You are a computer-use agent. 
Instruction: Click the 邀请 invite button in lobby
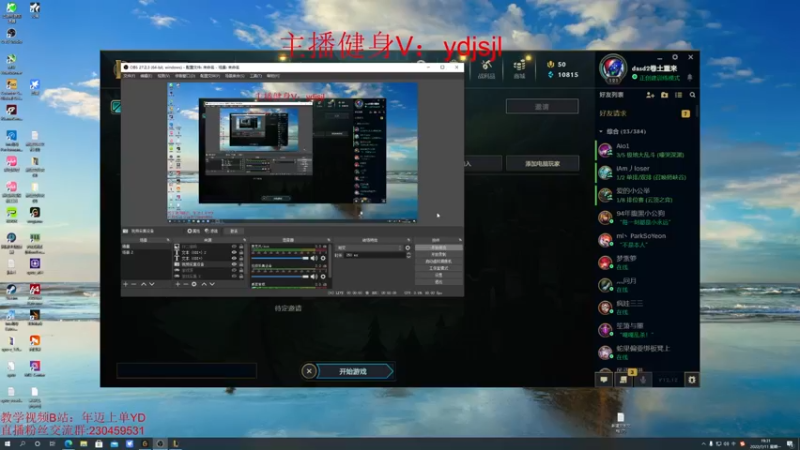point(542,107)
